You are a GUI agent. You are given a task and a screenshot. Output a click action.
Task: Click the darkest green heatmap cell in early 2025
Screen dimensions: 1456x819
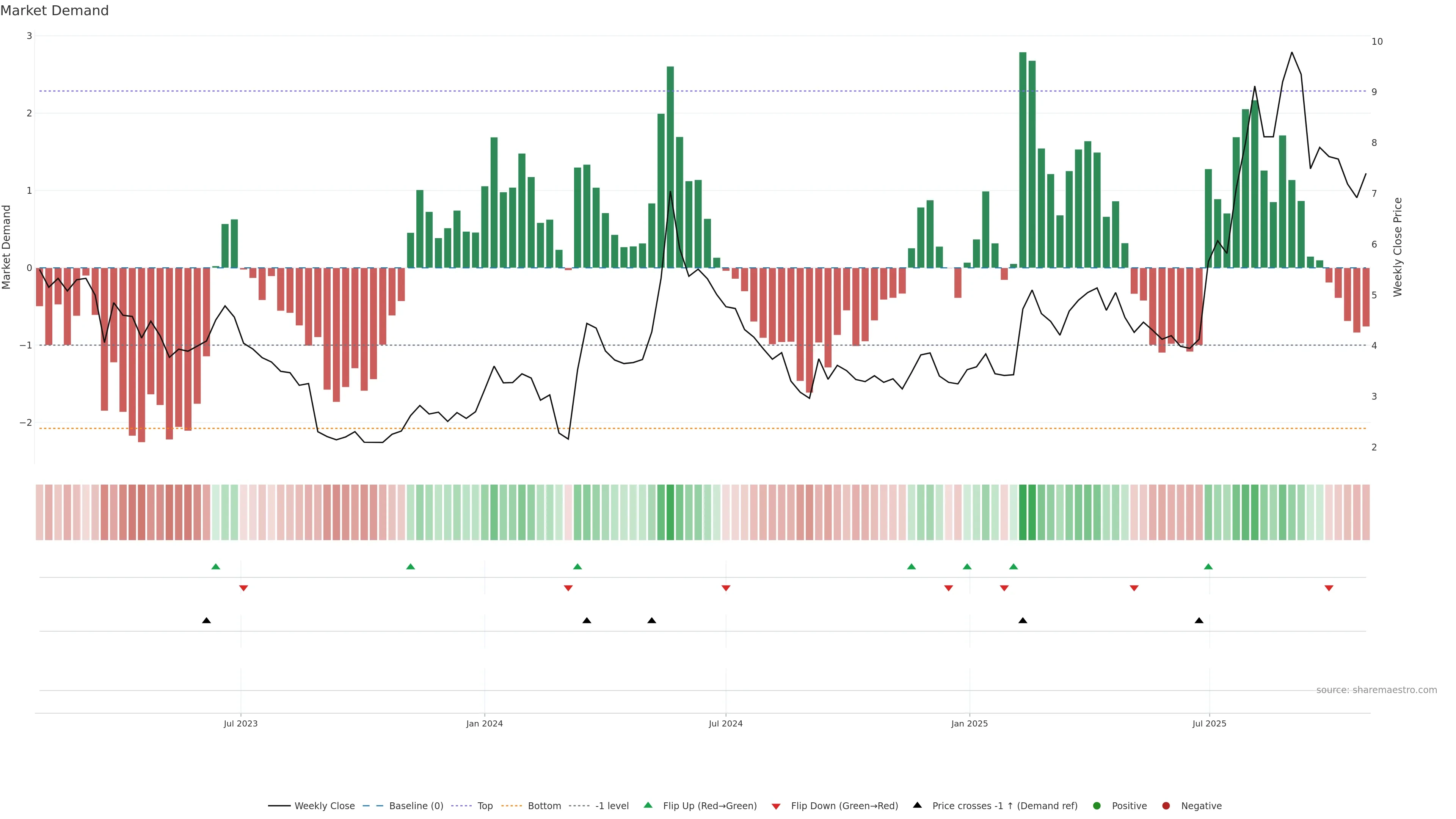click(x=1023, y=512)
